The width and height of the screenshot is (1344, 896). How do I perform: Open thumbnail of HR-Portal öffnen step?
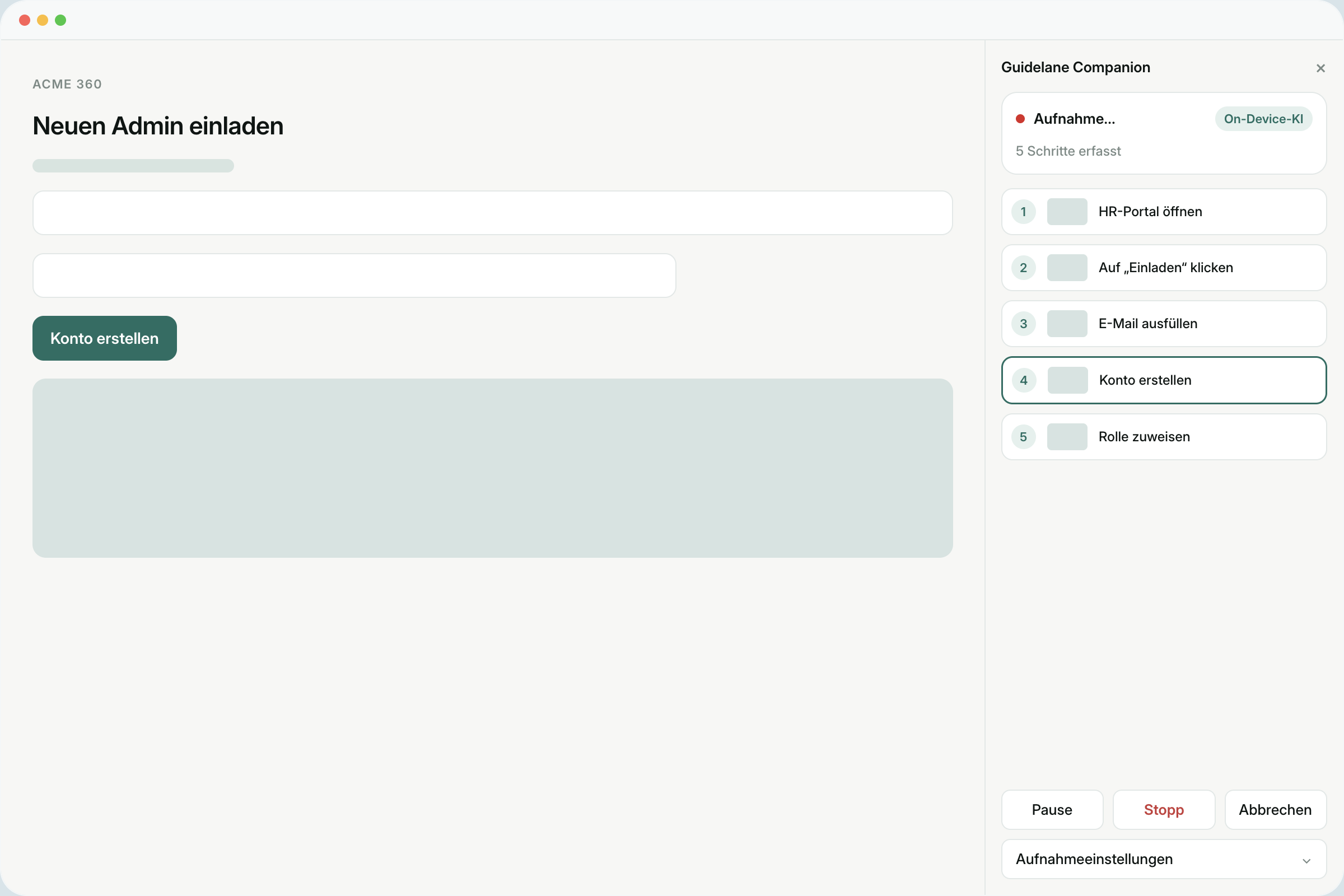(1067, 212)
